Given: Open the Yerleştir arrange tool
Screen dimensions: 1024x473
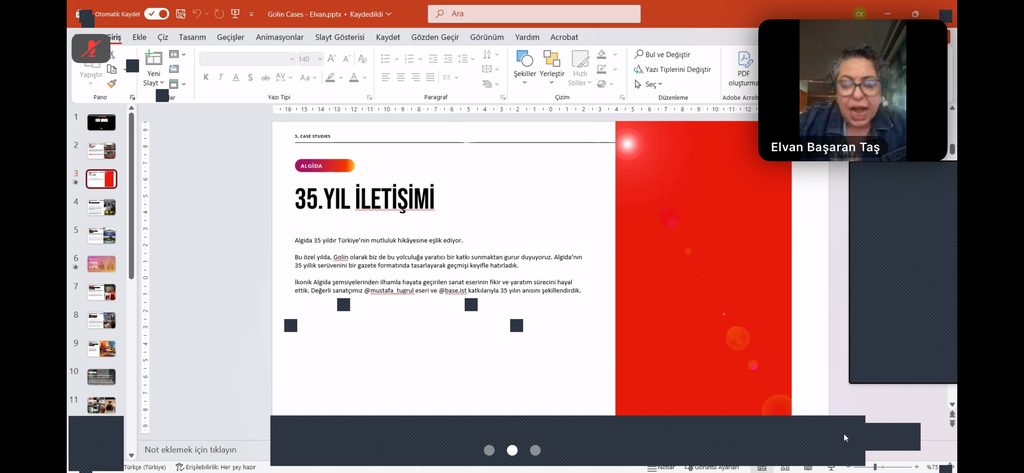Looking at the screenshot, I should coord(552,65).
